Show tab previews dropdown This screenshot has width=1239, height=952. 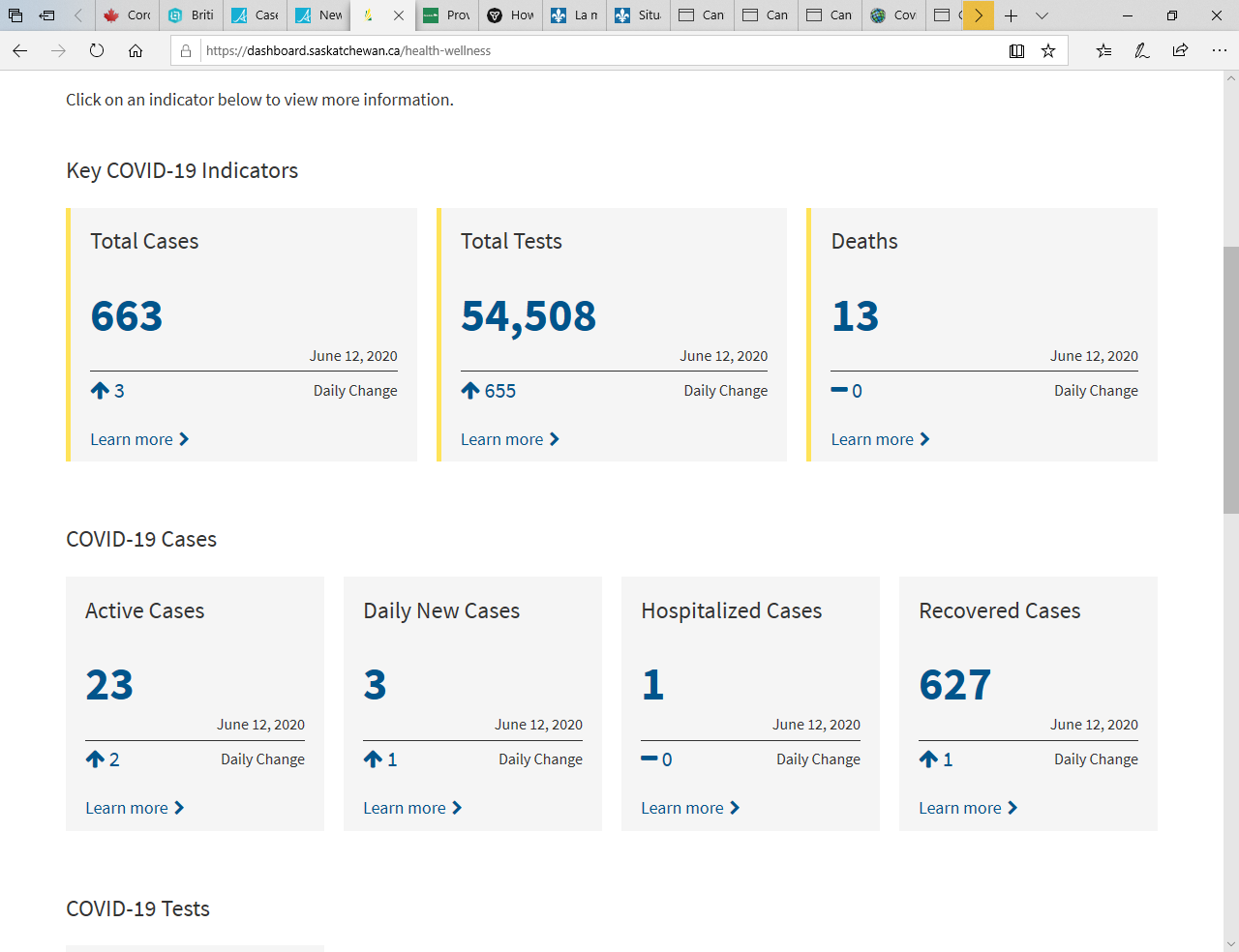tap(1042, 15)
